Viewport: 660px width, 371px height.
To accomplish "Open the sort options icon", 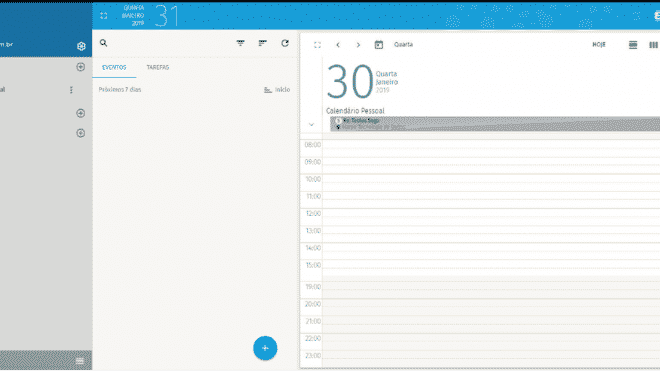I will [x=263, y=43].
